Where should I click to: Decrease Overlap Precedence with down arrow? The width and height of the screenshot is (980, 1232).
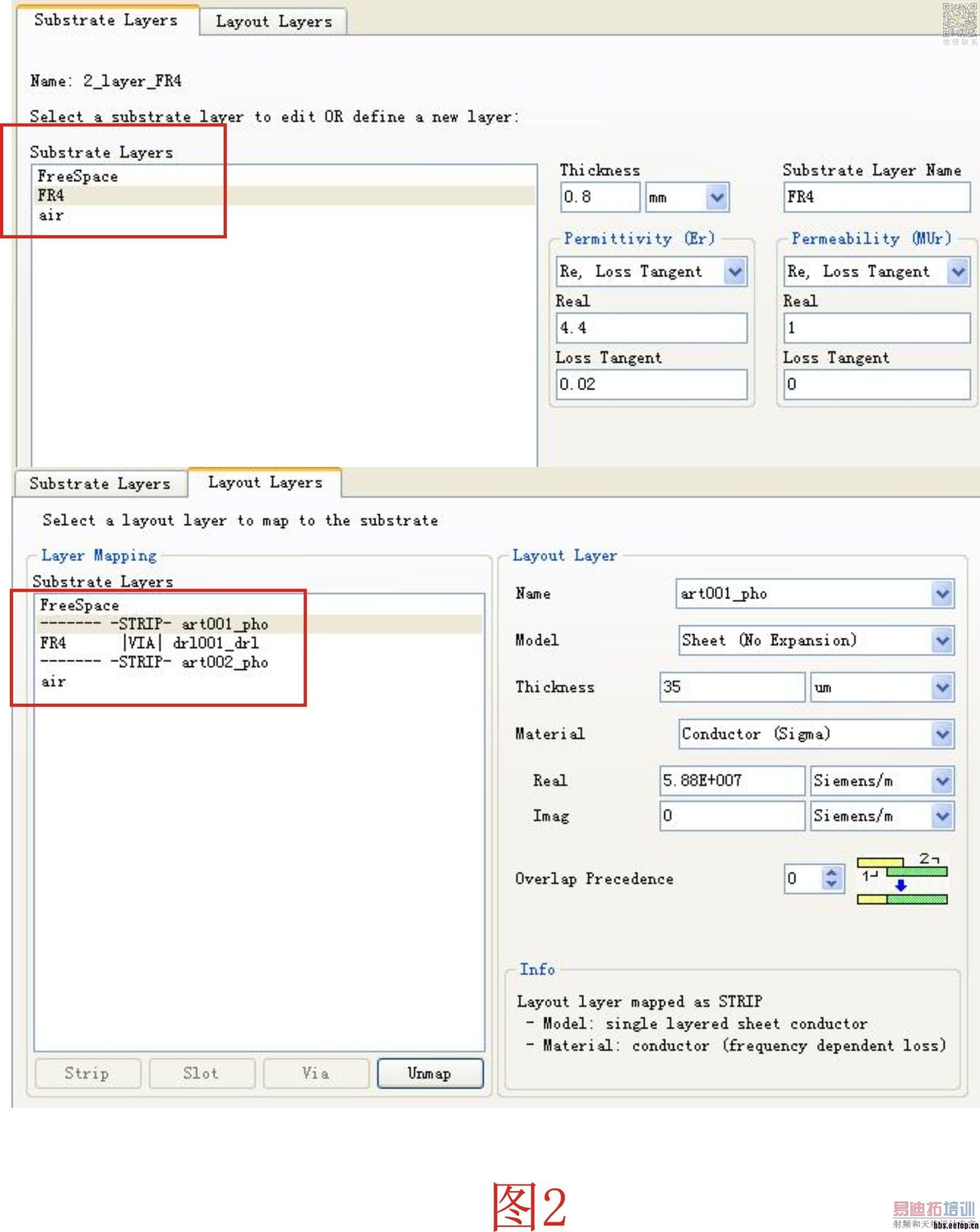click(832, 885)
